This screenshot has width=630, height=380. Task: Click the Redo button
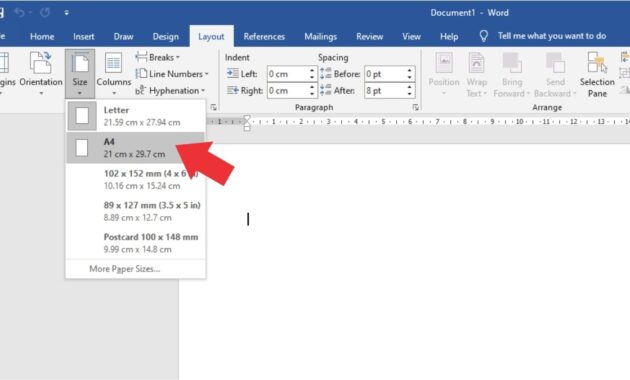click(x=45, y=12)
